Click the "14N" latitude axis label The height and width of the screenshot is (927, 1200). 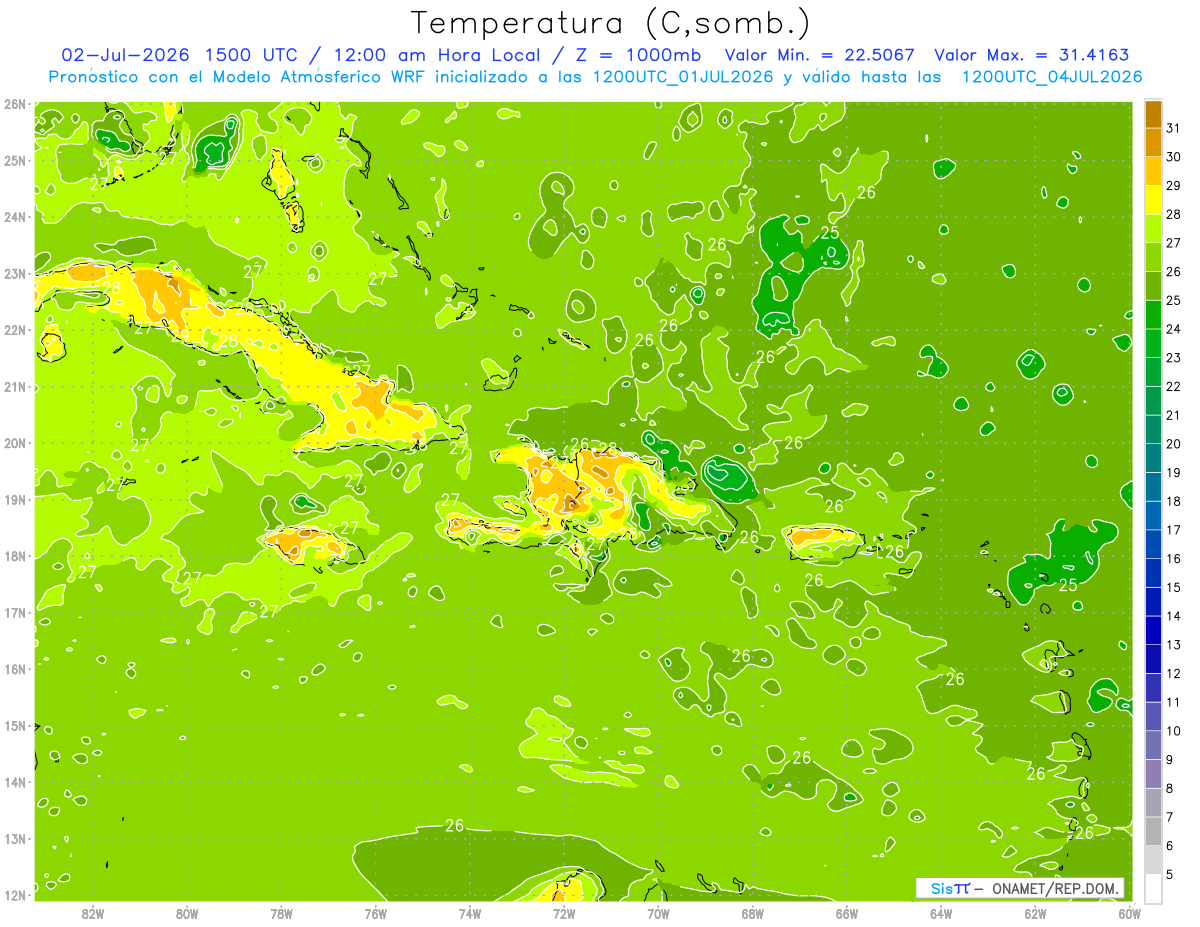15,782
